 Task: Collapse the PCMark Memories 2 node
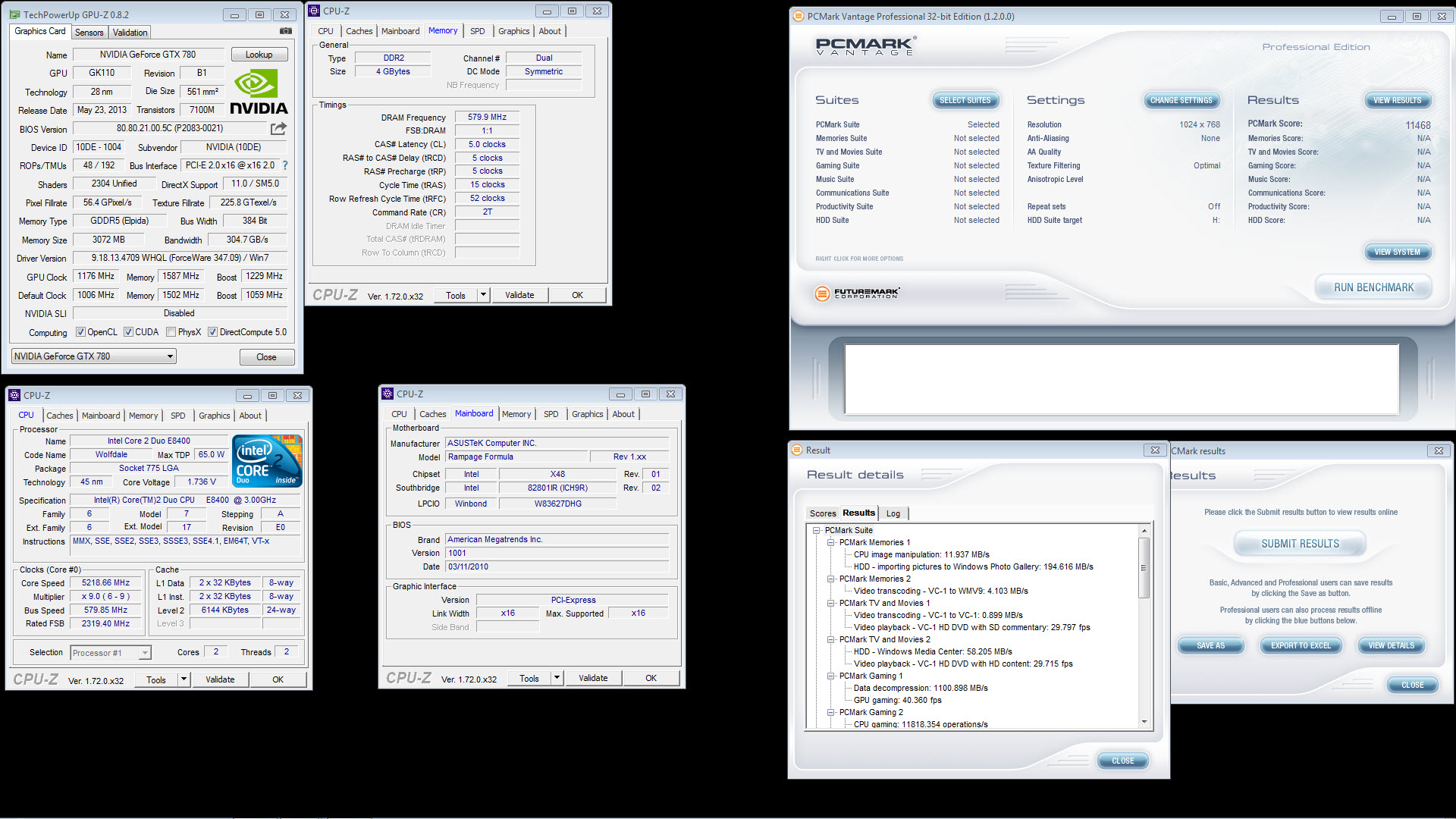(x=831, y=579)
